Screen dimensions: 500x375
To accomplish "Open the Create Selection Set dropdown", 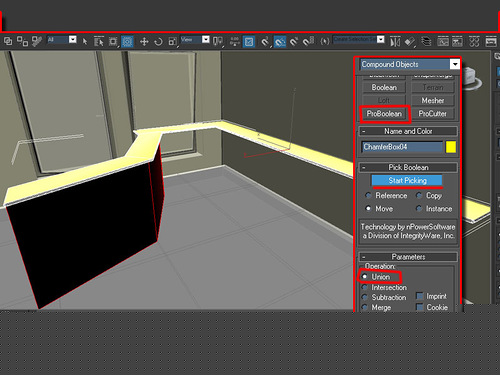I will (x=381, y=40).
